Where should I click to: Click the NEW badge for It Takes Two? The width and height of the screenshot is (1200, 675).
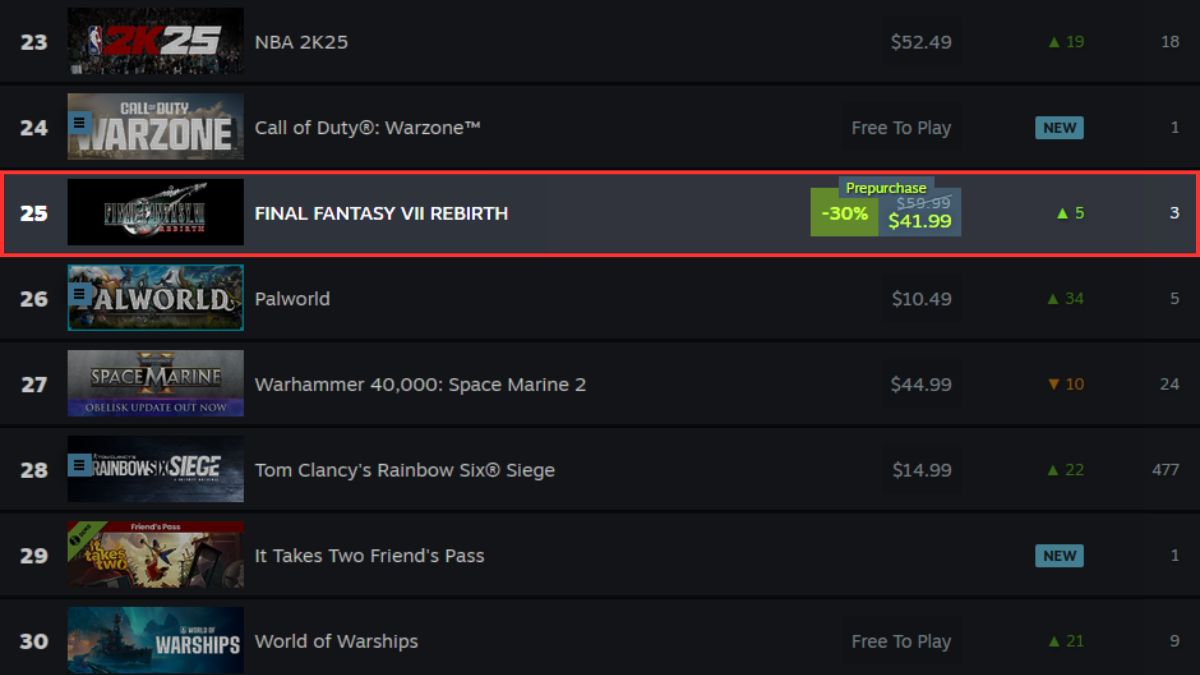pos(1060,556)
